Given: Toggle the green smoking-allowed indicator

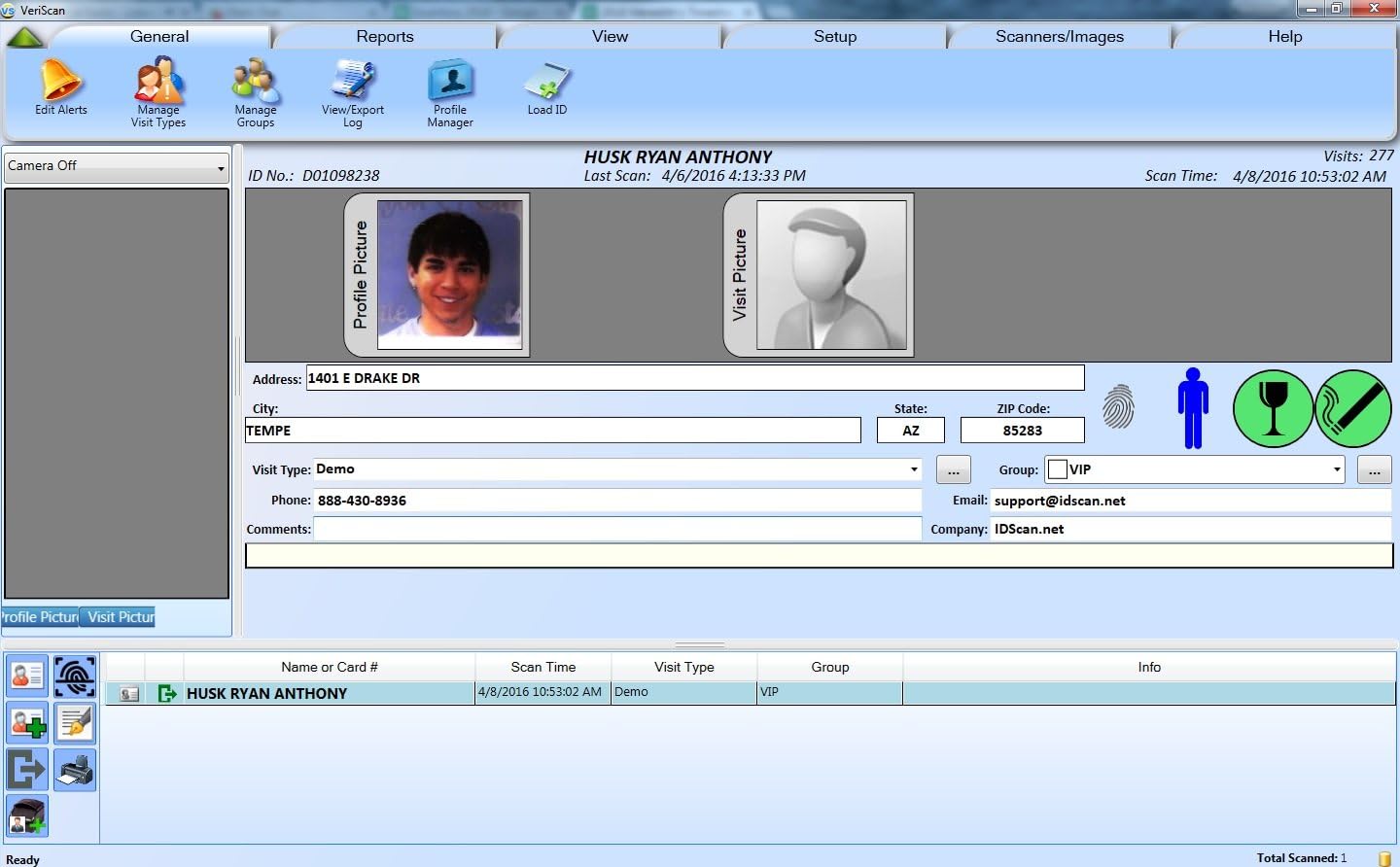Looking at the screenshot, I should (x=1353, y=409).
